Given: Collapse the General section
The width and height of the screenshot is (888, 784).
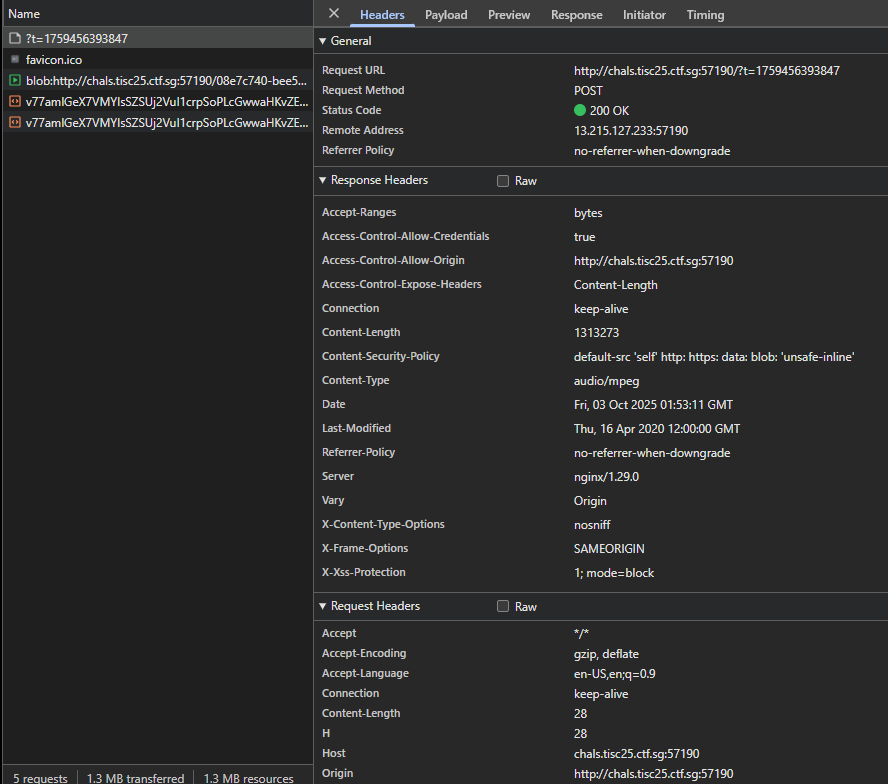Looking at the screenshot, I should [x=322, y=41].
